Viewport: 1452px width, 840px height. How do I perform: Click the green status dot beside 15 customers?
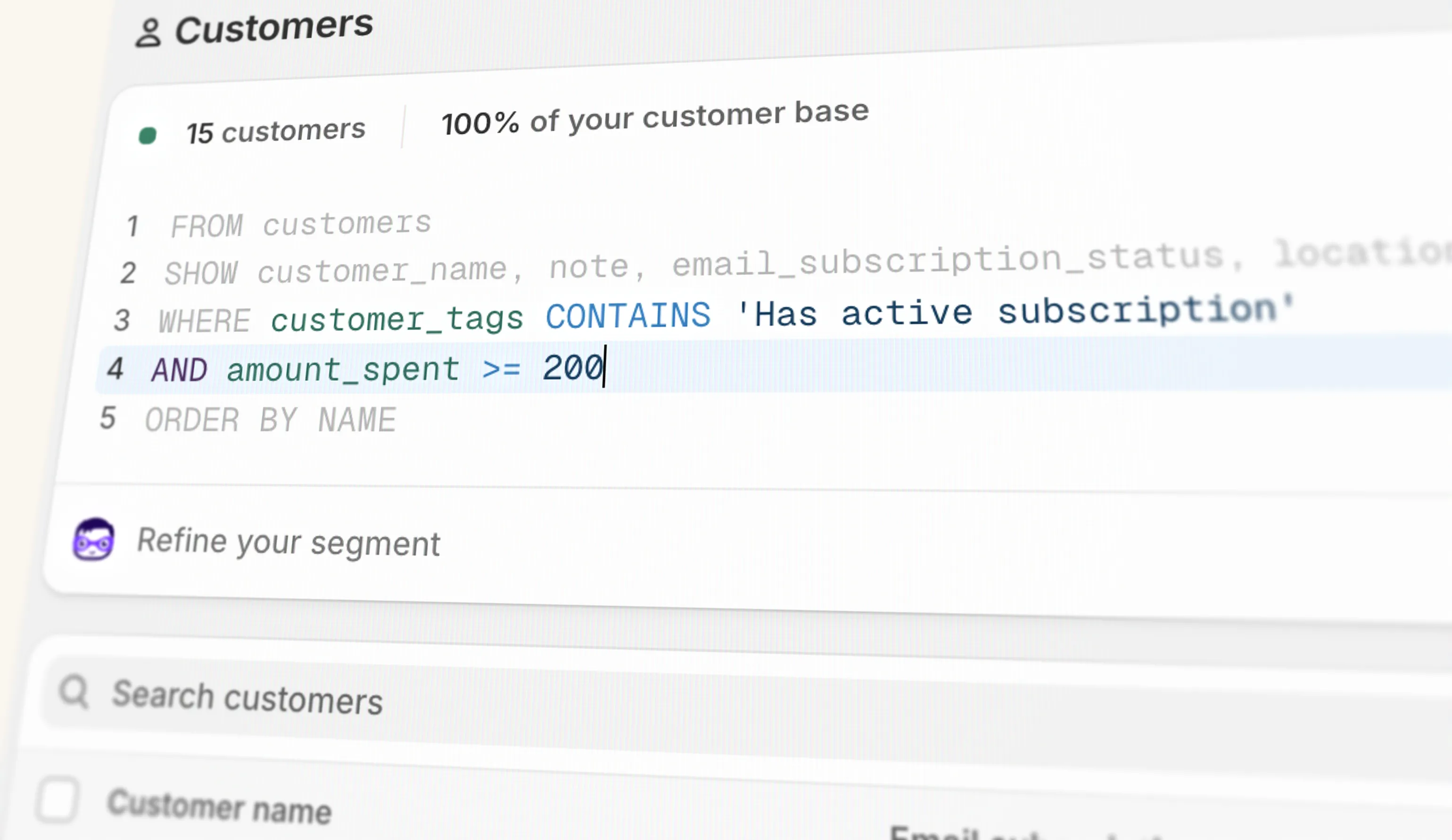point(148,135)
